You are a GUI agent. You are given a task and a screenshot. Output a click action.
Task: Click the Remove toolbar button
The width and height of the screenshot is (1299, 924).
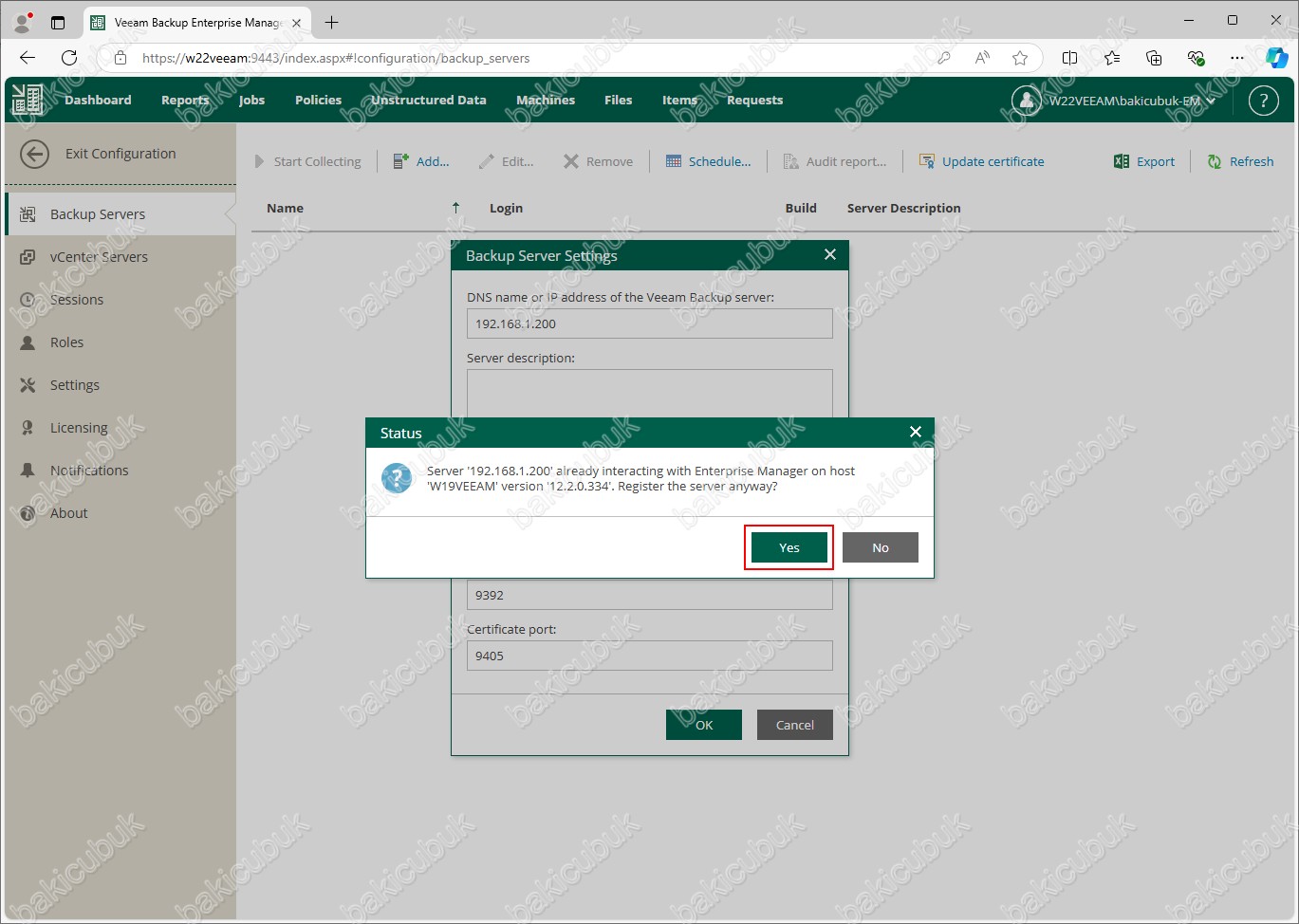point(598,161)
